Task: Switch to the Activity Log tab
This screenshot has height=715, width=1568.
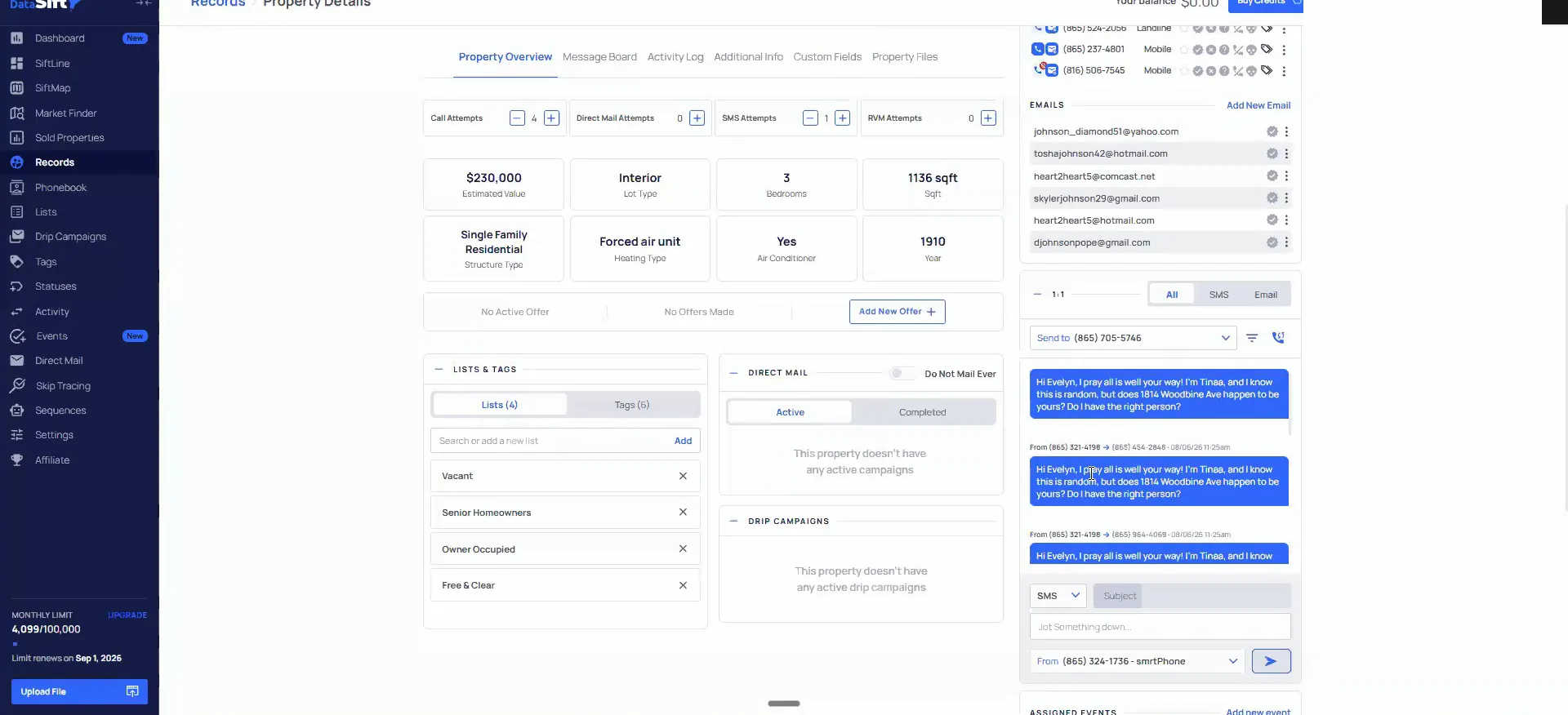Action: coord(675,57)
